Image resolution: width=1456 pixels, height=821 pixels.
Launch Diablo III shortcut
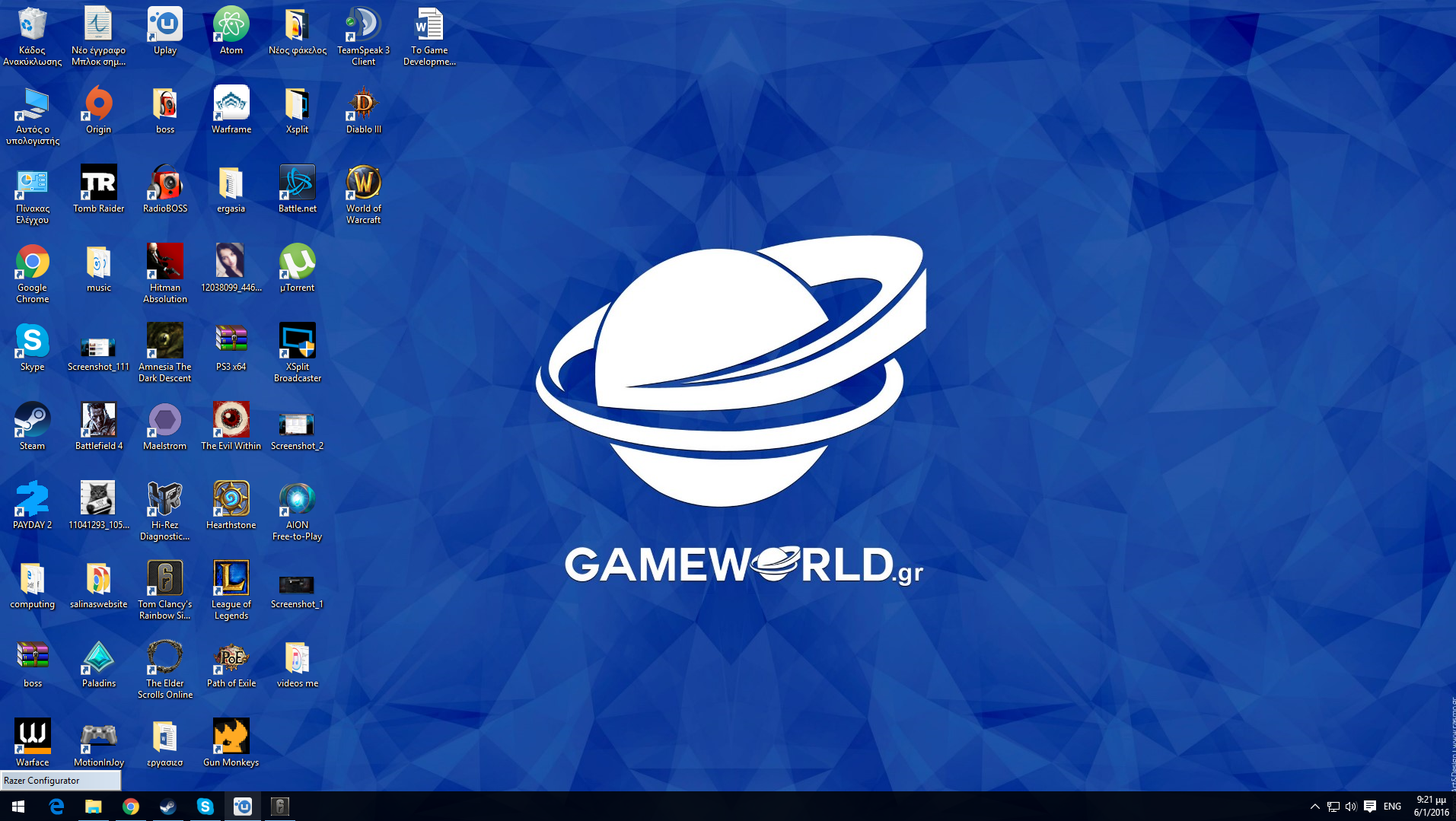tap(363, 110)
